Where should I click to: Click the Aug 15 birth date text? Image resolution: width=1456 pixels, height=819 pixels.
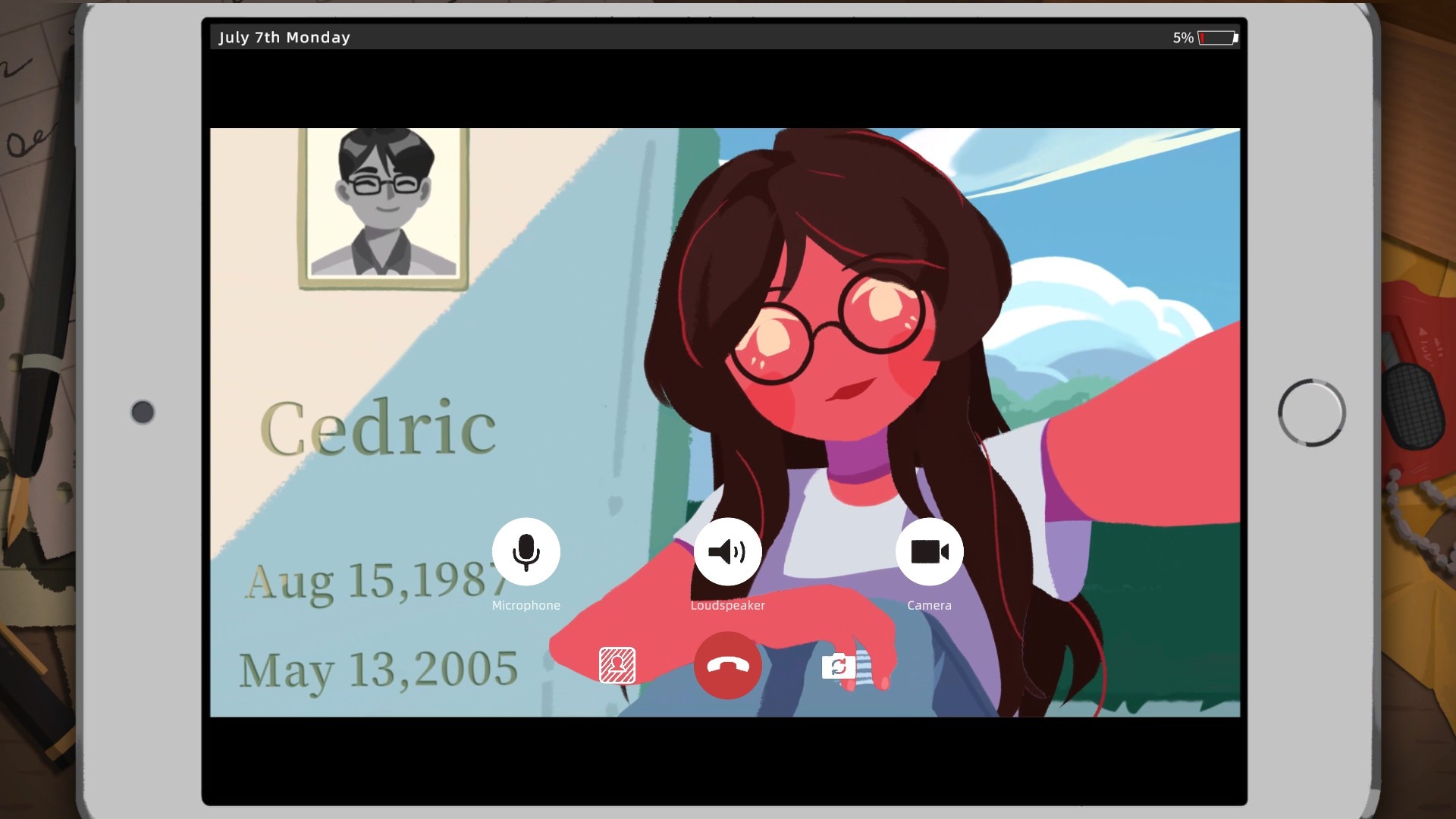click(x=372, y=582)
